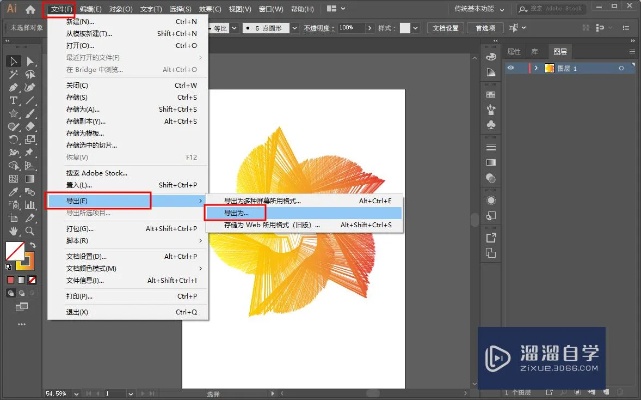
Task: Switch to the 图层 panel tab
Action: 560,52
